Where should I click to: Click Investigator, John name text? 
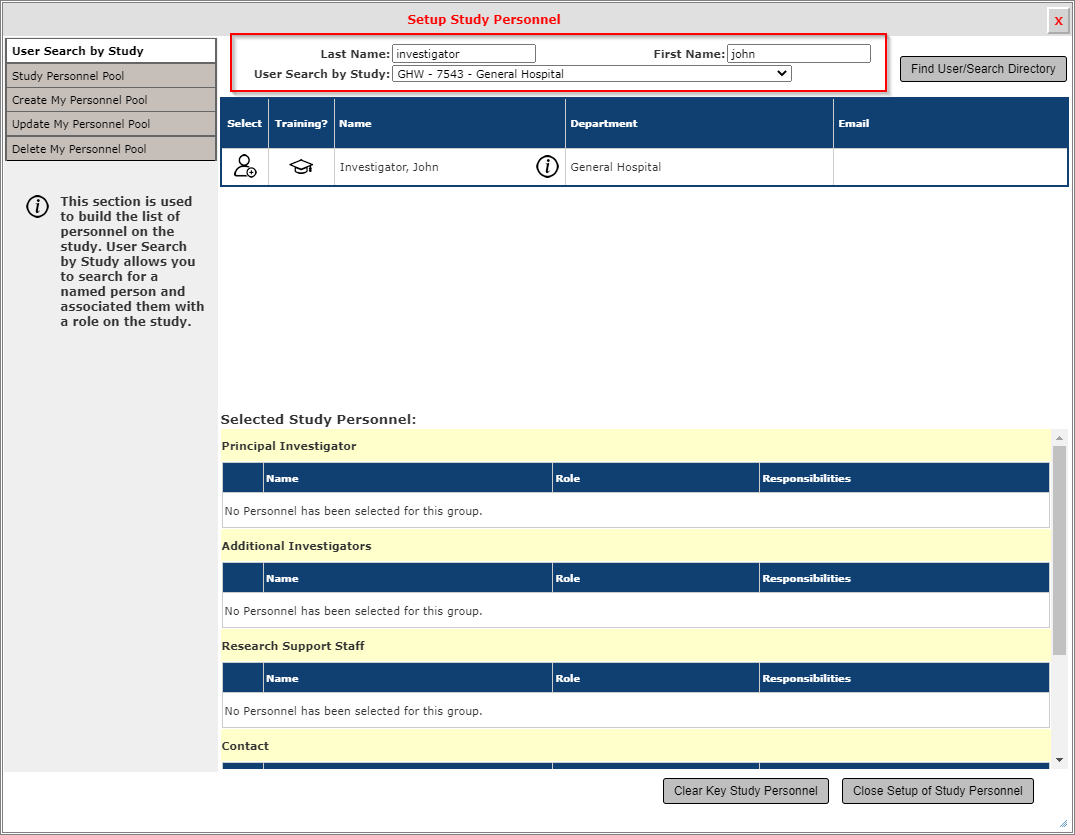click(x=389, y=167)
